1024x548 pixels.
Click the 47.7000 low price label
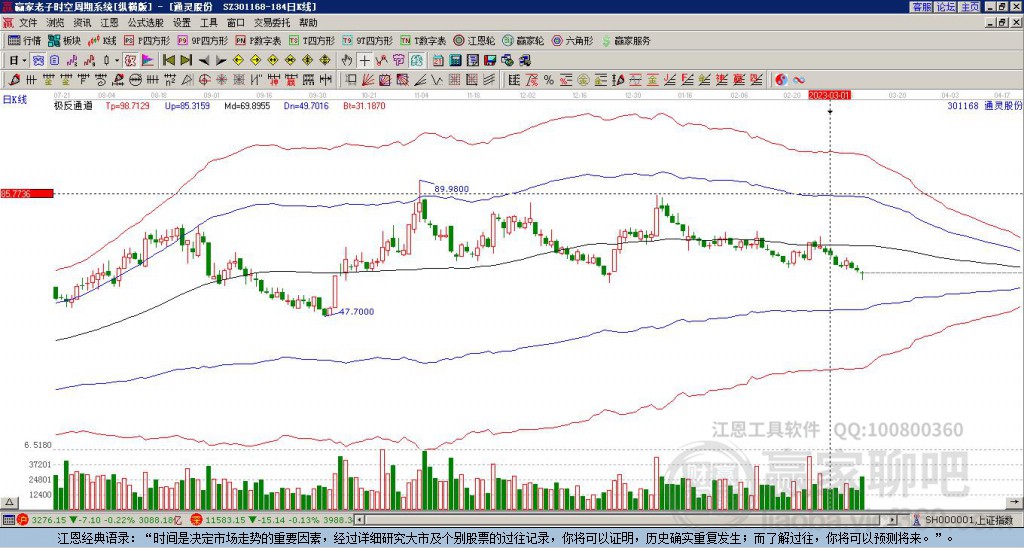357,312
